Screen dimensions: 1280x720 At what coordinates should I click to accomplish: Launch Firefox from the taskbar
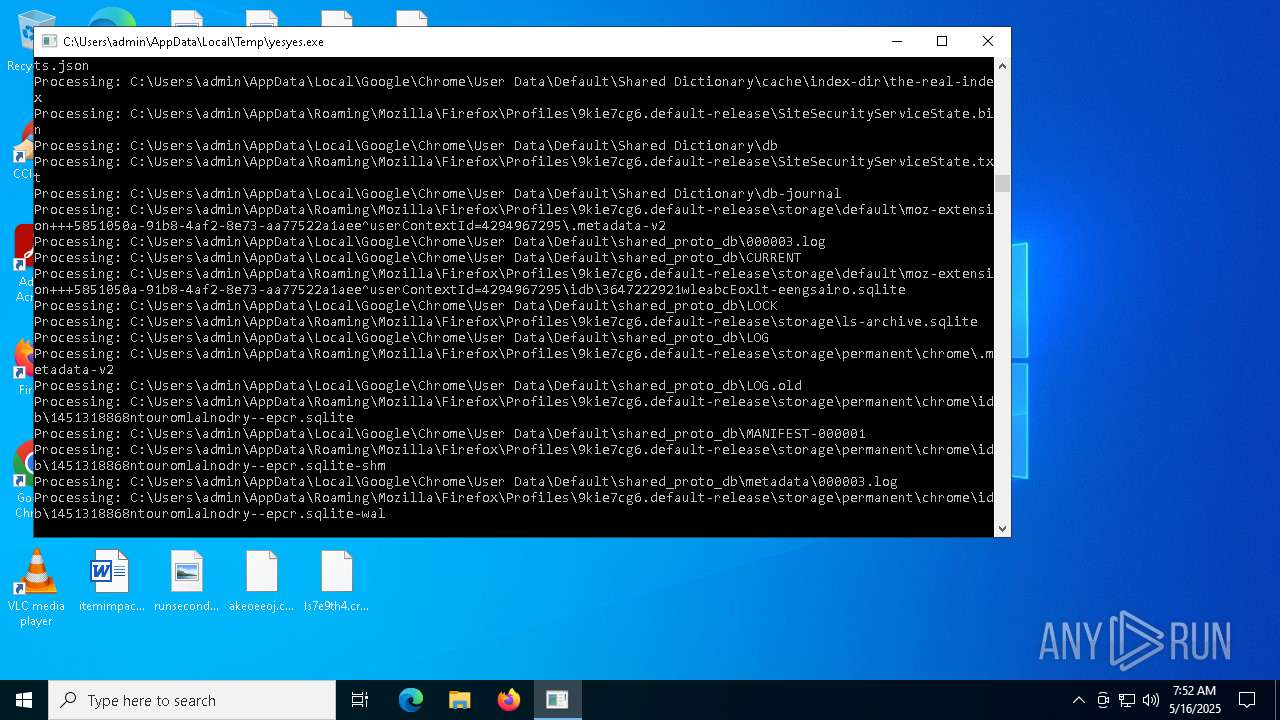[x=508, y=700]
